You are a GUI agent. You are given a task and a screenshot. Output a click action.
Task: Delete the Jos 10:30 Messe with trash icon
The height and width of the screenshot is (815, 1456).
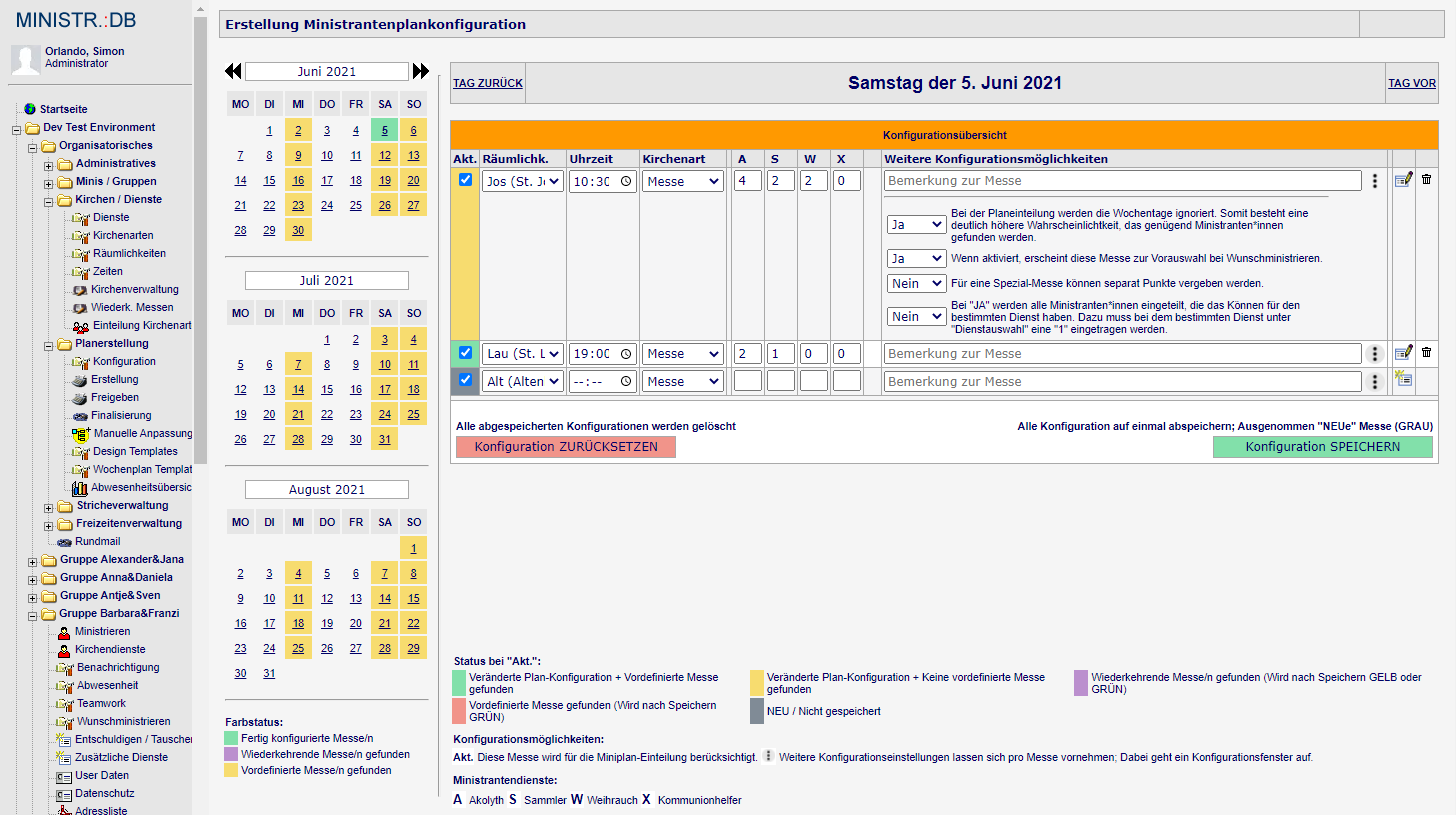tap(1426, 179)
